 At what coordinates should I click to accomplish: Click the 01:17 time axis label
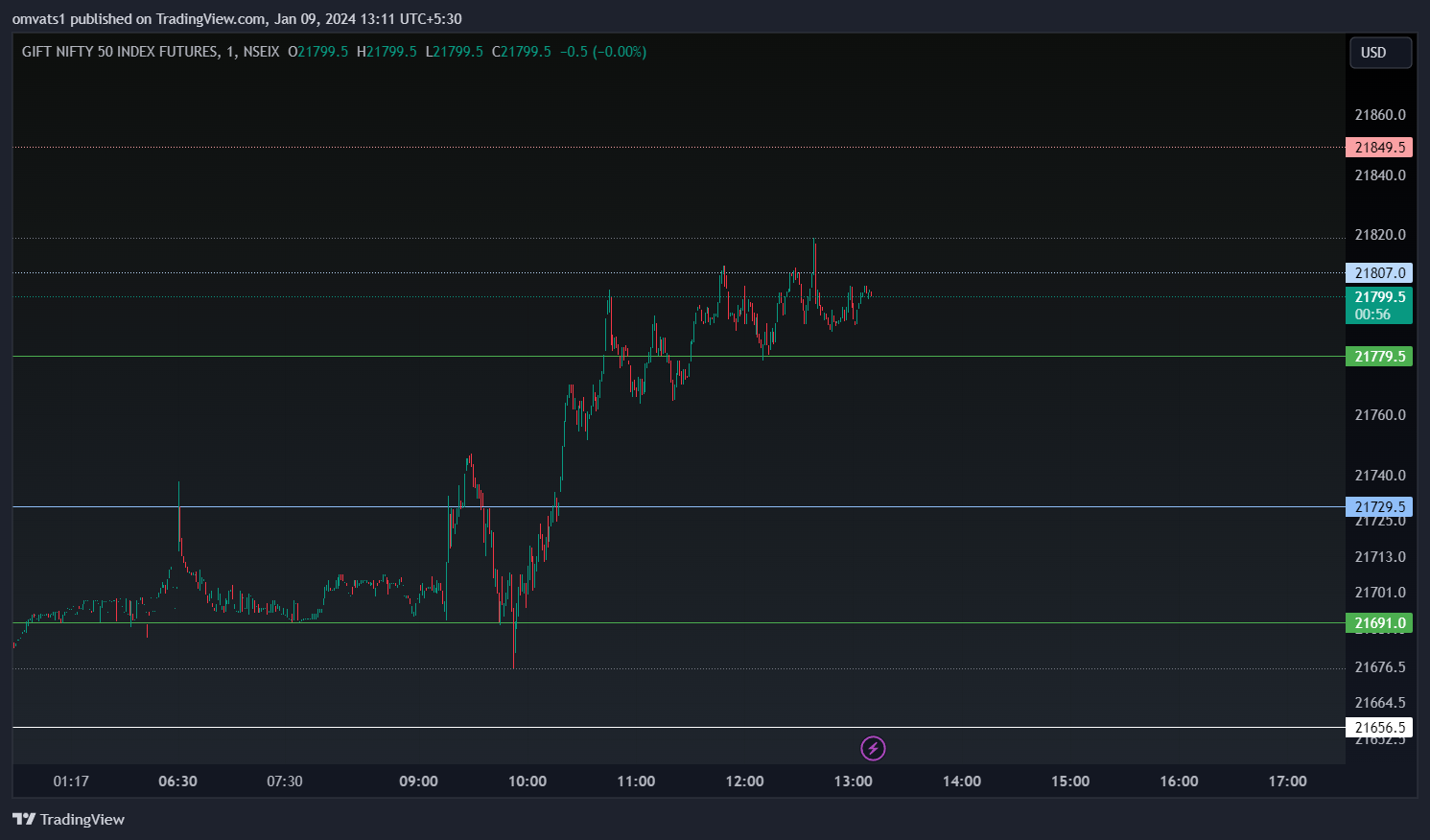click(x=71, y=782)
